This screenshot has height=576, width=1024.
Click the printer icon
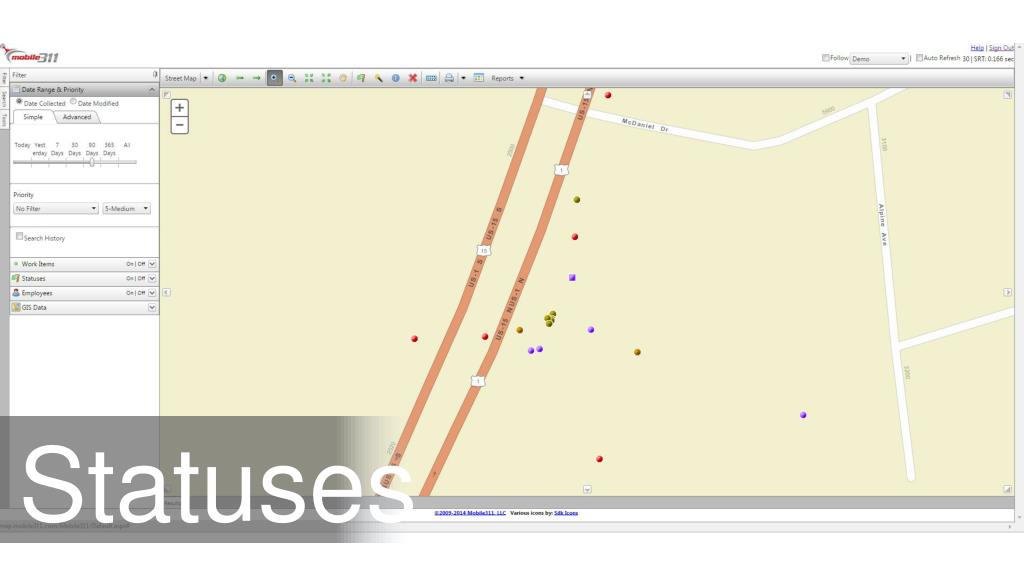(x=449, y=78)
